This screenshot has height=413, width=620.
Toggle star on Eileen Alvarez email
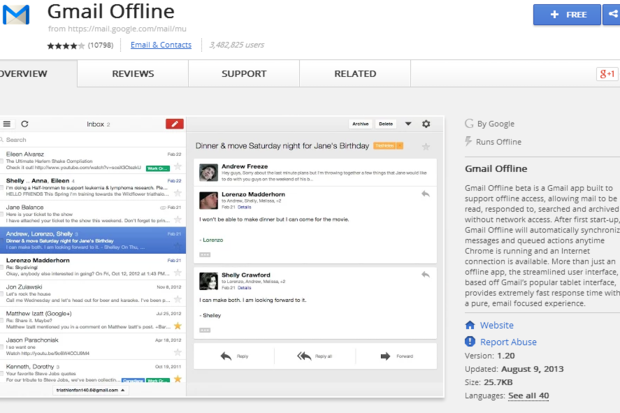point(178,167)
